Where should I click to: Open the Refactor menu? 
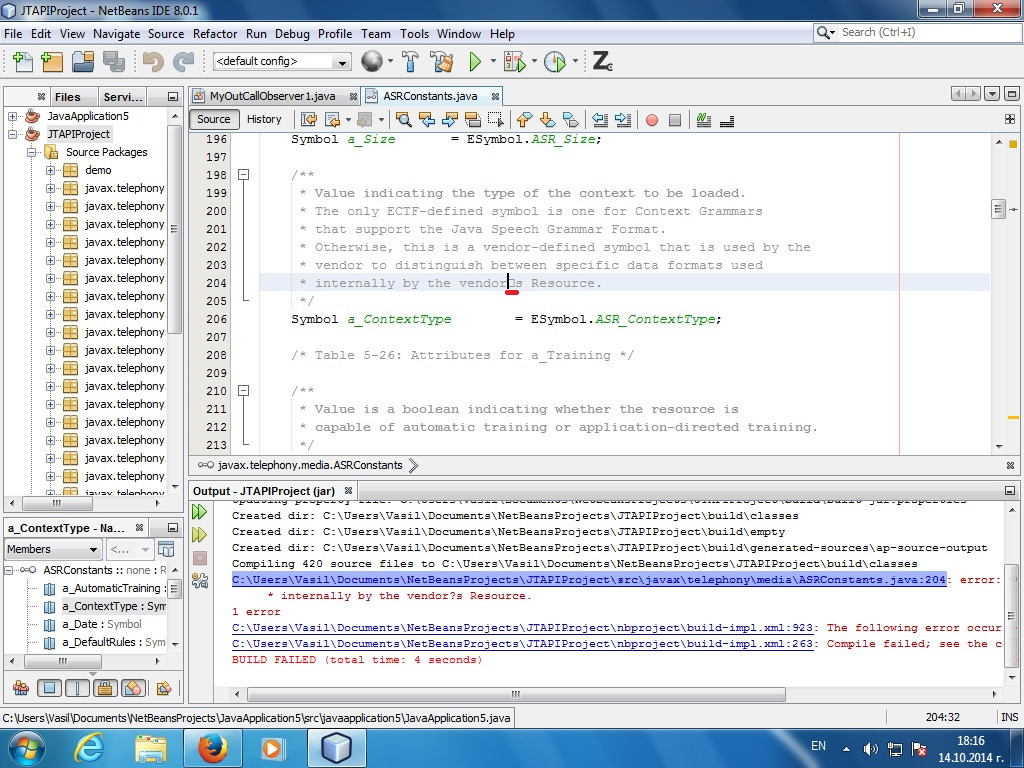pos(215,34)
